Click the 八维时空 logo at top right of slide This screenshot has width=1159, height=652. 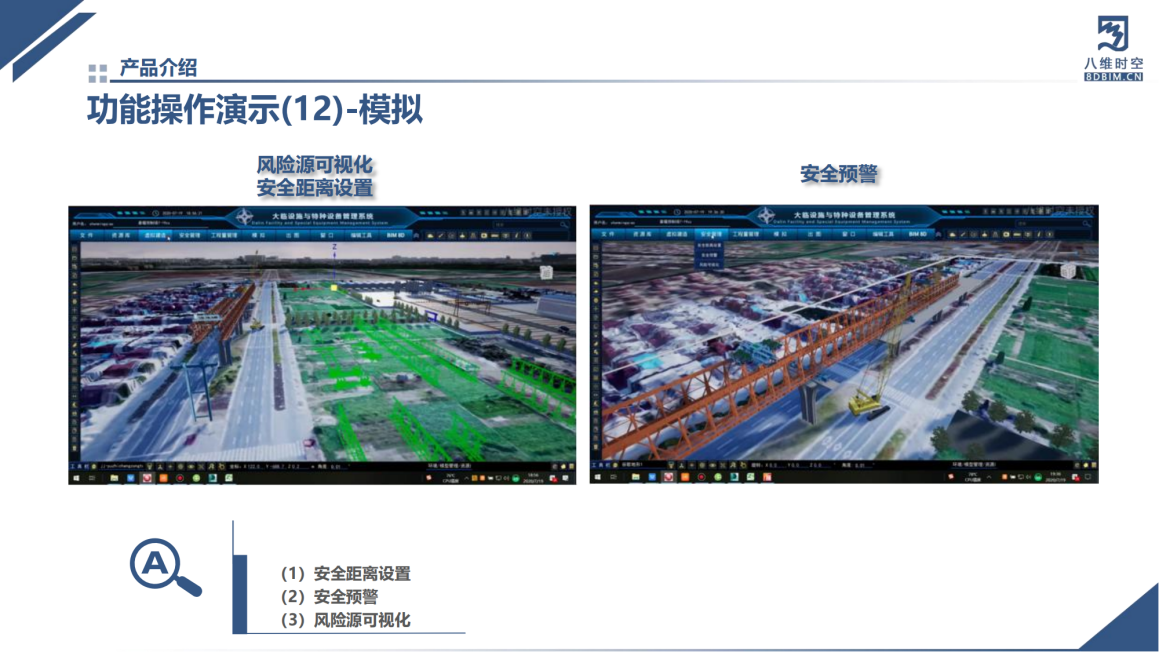tap(1112, 47)
